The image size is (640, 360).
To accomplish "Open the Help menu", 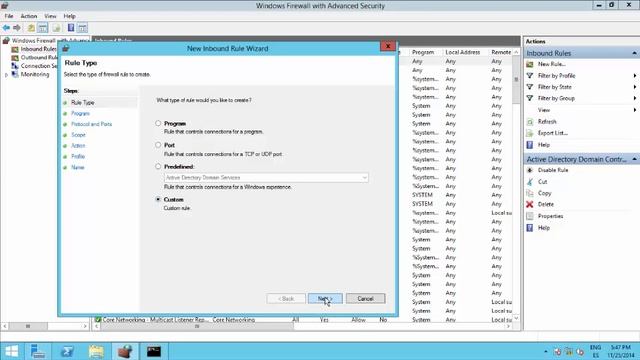I will pyautogui.click(x=69, y=16).
